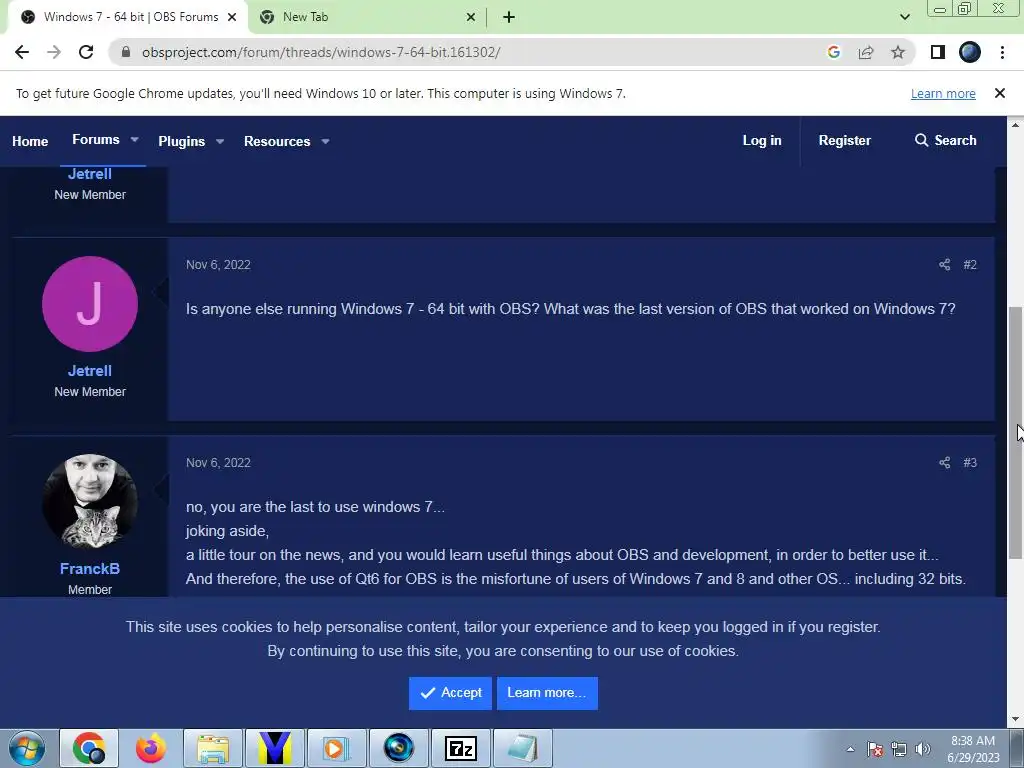Share post #3 via share icon
The image size is (1024, 768).
(x=944, y=462)
